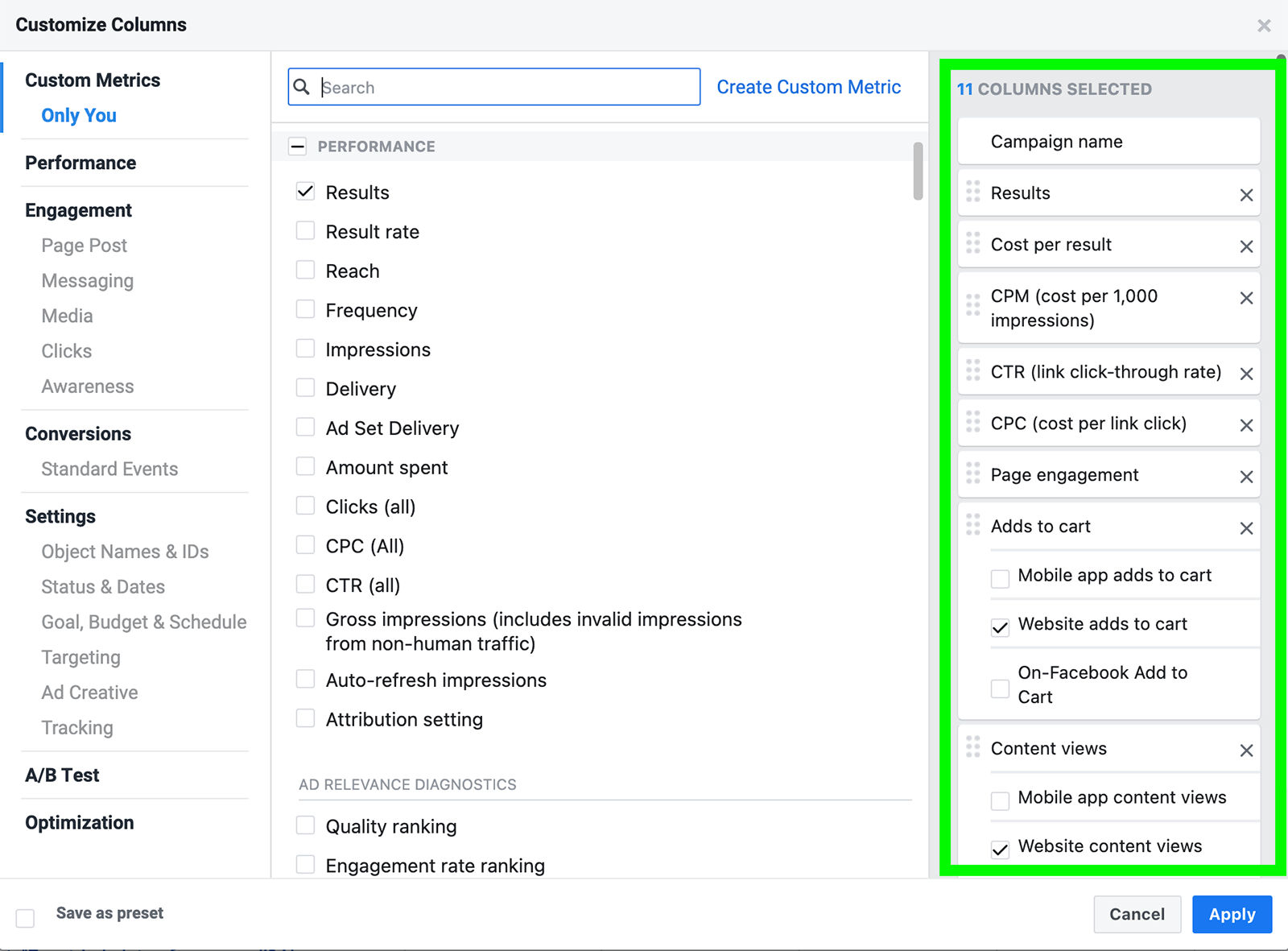Remove Adds to cart column
Screen dimensions: 1288x951
1246,528
